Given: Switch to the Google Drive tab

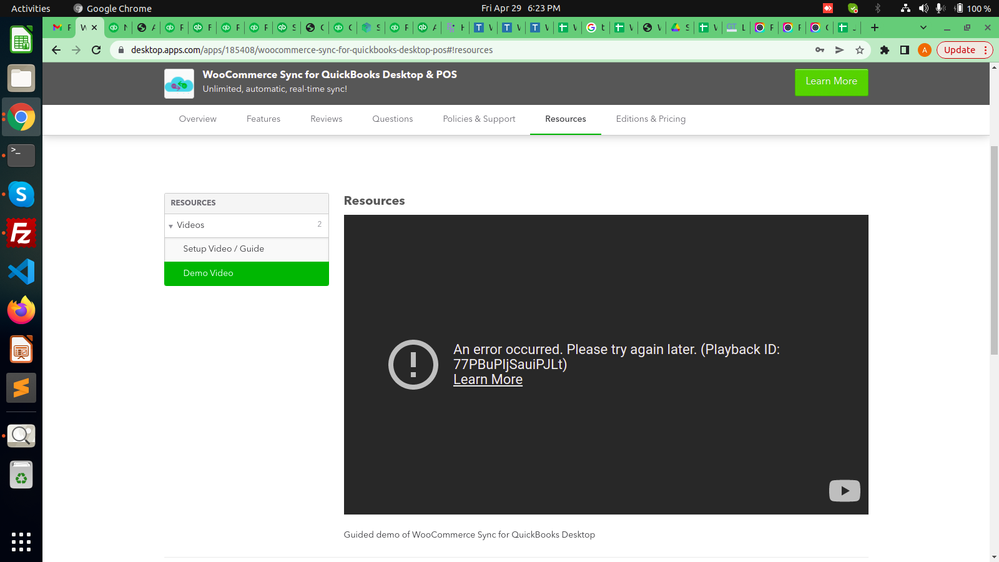Looking at the screenshot, I should (x=680, y=27).
